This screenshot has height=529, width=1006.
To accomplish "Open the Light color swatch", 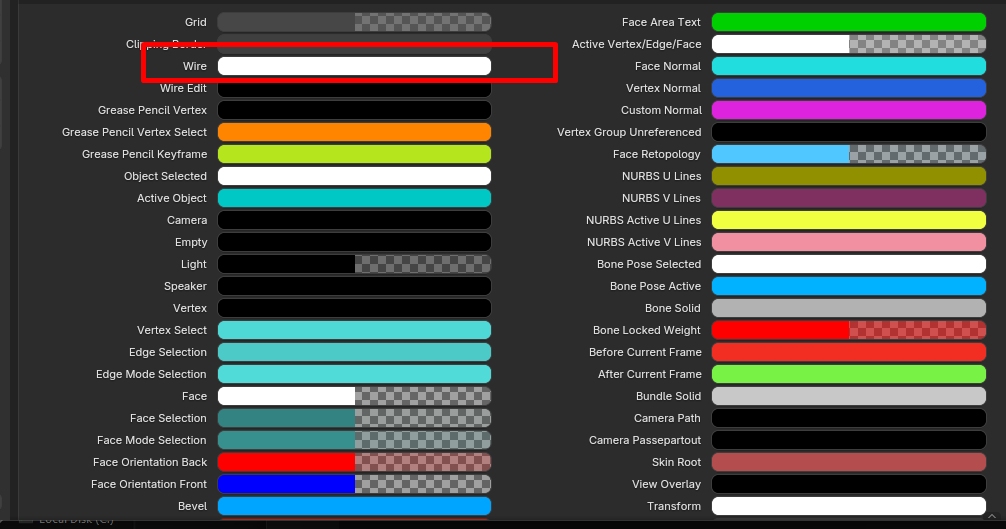I will click(354, 264).
